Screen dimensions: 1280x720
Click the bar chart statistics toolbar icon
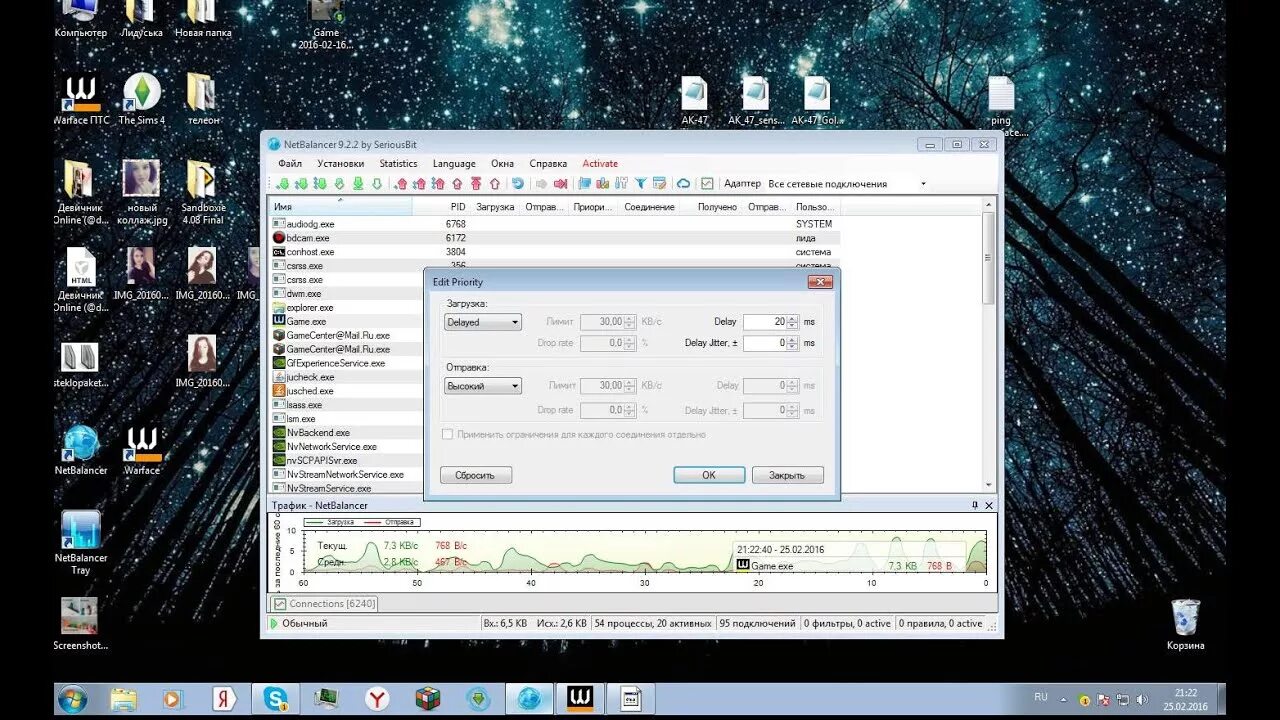coord(604,184)
